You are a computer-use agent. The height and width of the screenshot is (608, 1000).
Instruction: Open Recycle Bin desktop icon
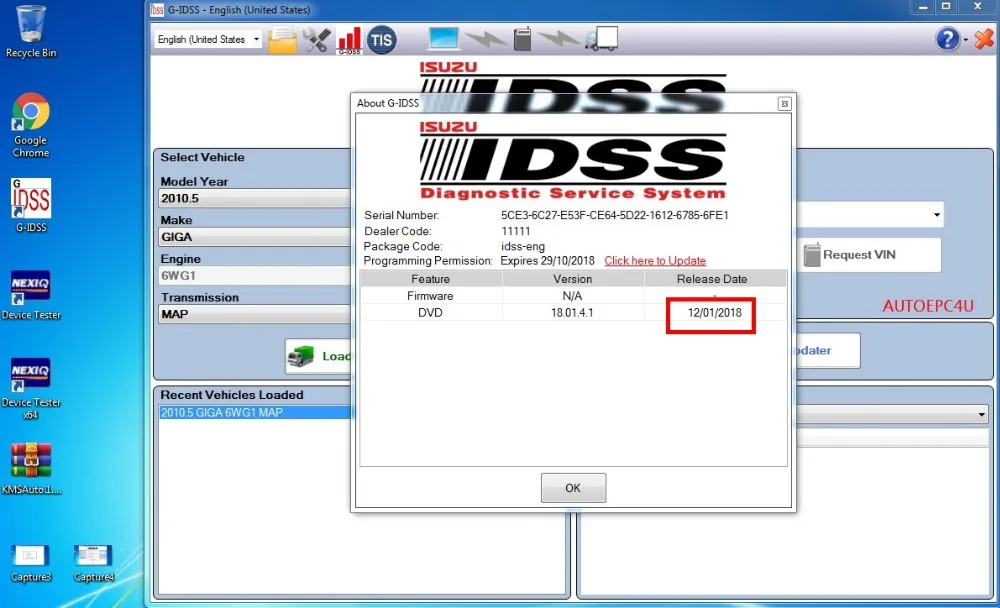tap(31, 32)
